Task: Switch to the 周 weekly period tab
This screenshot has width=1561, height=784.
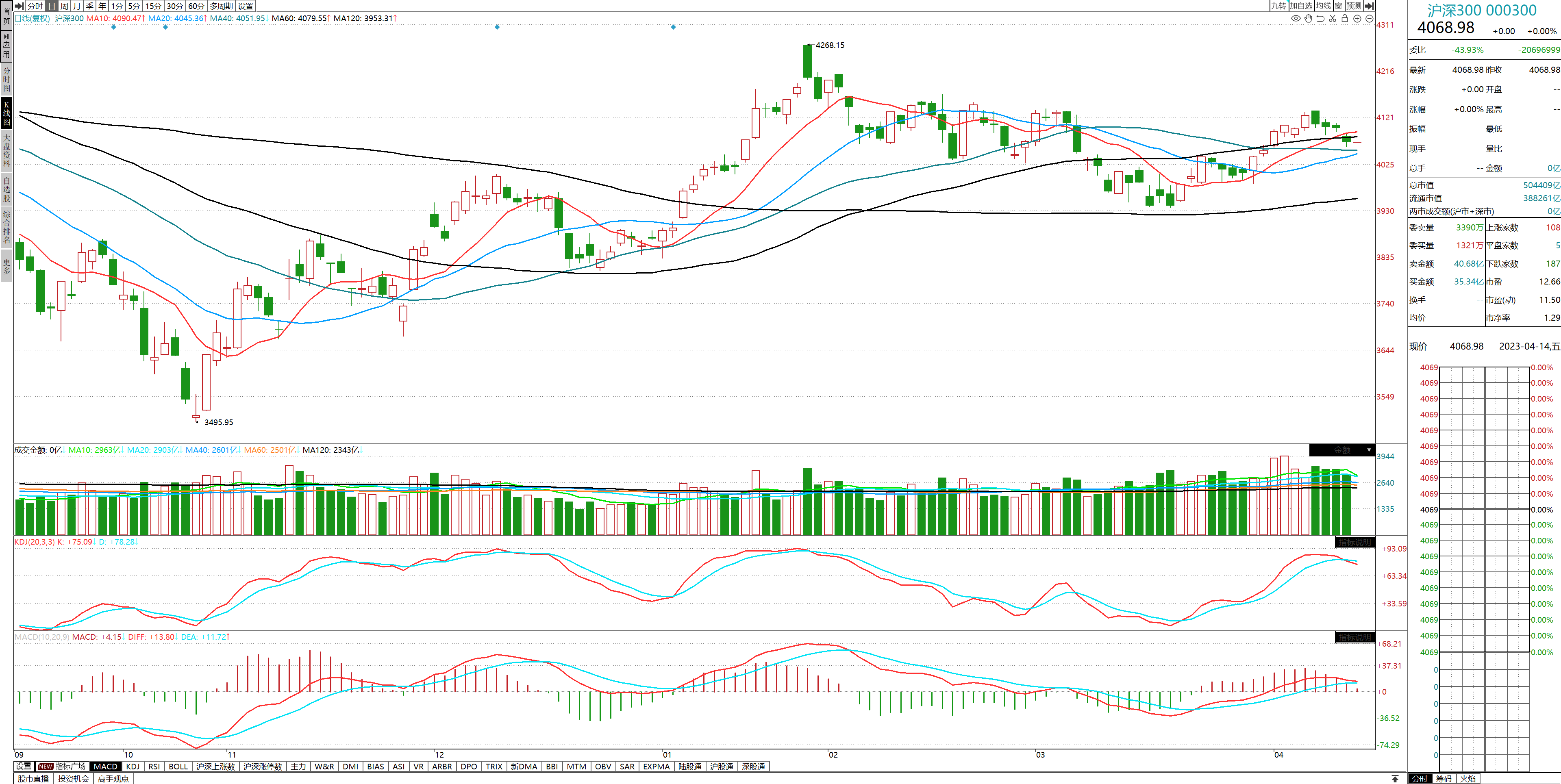Action: [x=64, y=6]
